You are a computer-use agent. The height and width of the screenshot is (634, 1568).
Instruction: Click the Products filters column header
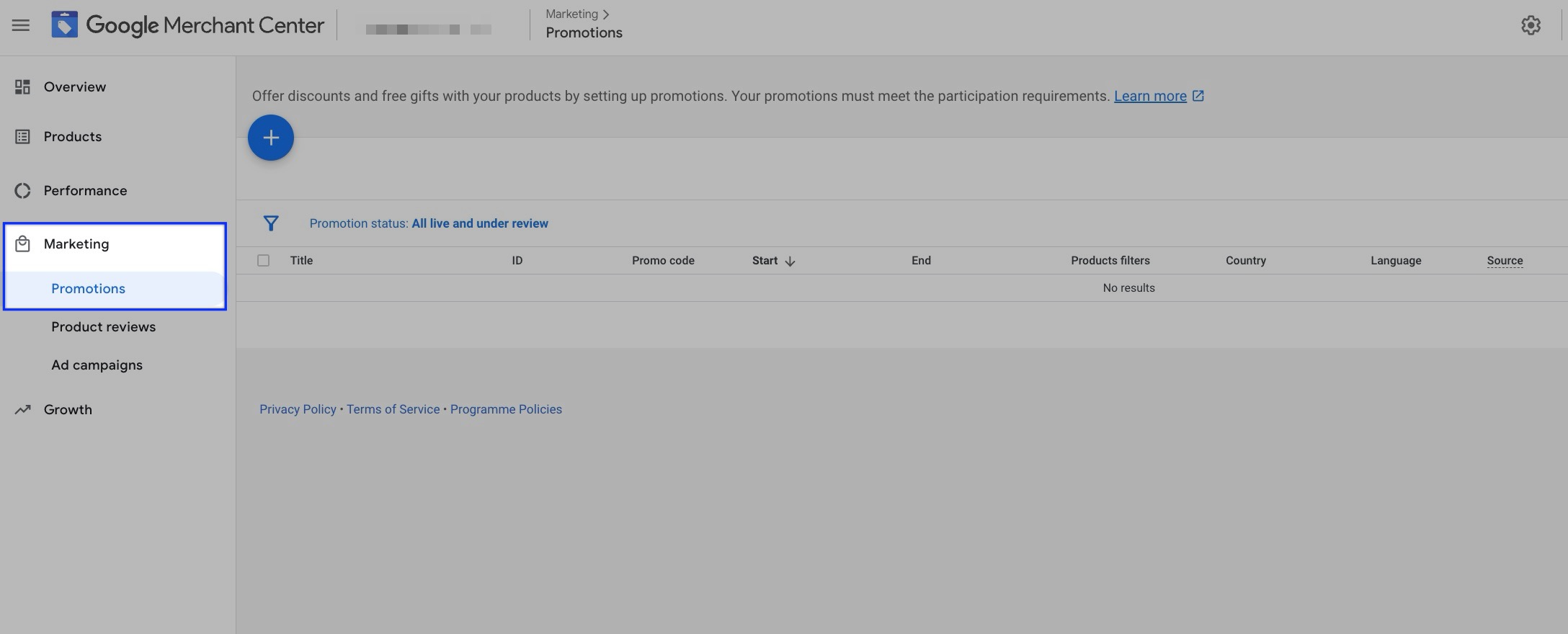[x=1110, y=261]
